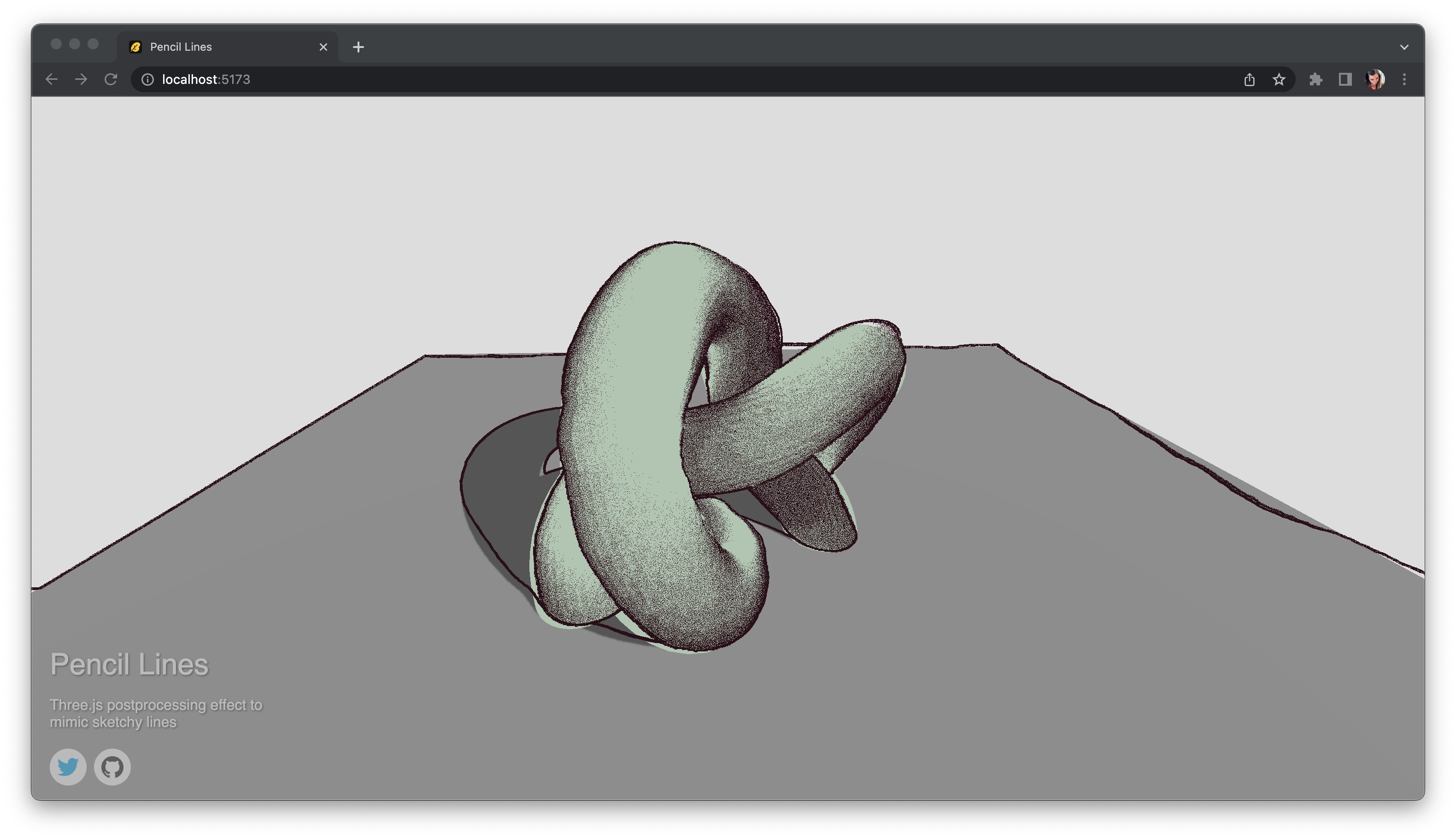Open the share page icon
The height and width of the screenshot is (839, 1456).
point(1249,79)
